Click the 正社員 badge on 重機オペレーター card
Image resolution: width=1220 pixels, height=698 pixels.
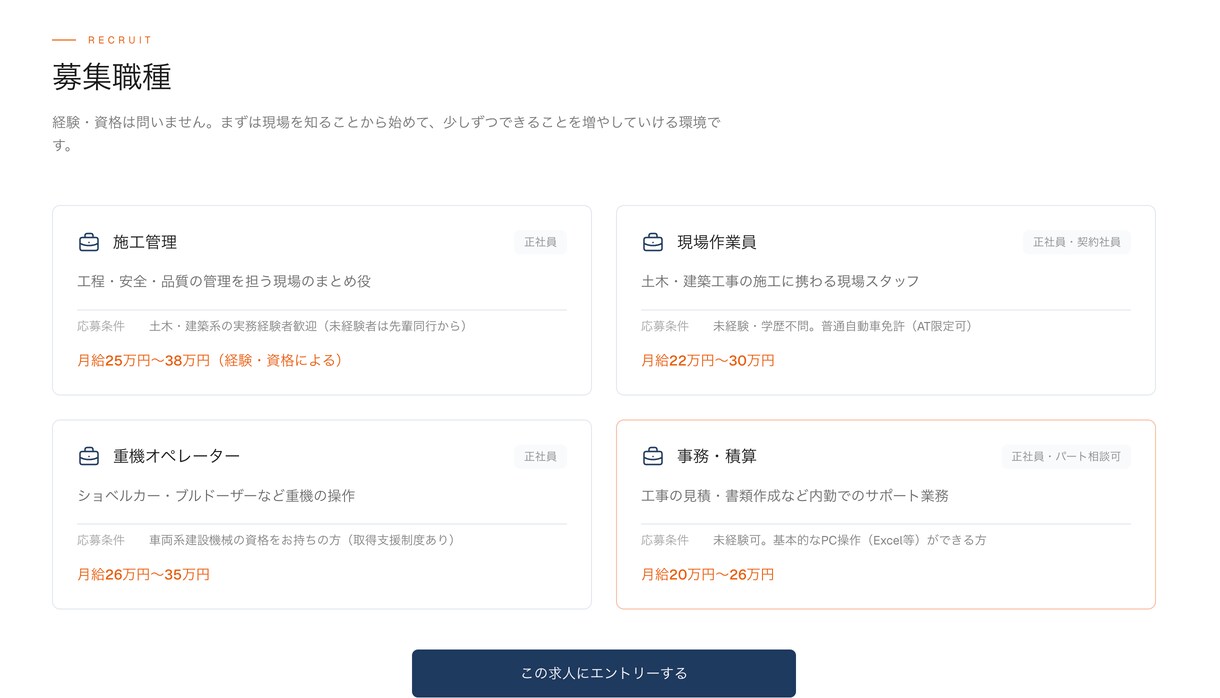point(541,456)
